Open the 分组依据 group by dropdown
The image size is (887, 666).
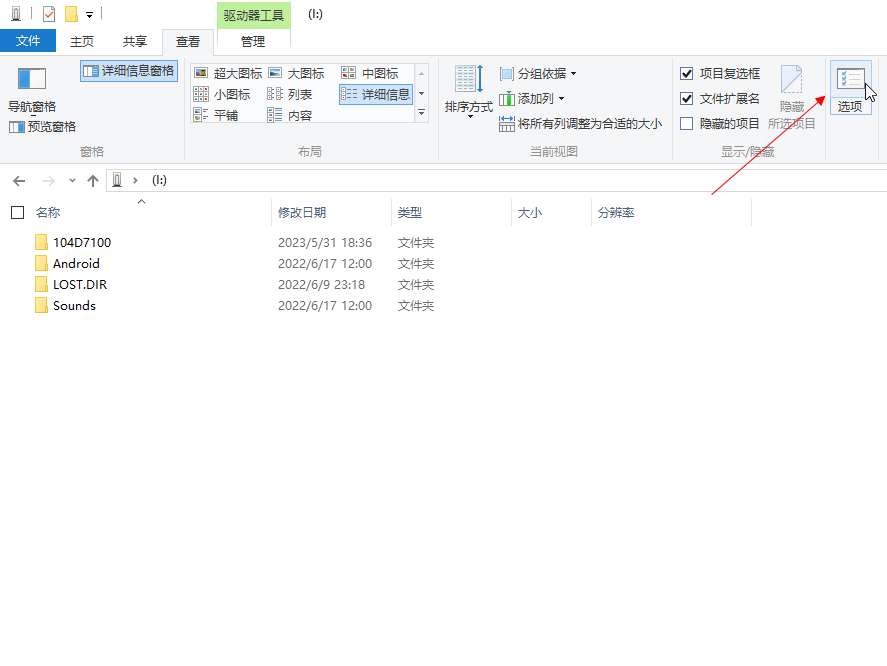[x=538, y=74]
